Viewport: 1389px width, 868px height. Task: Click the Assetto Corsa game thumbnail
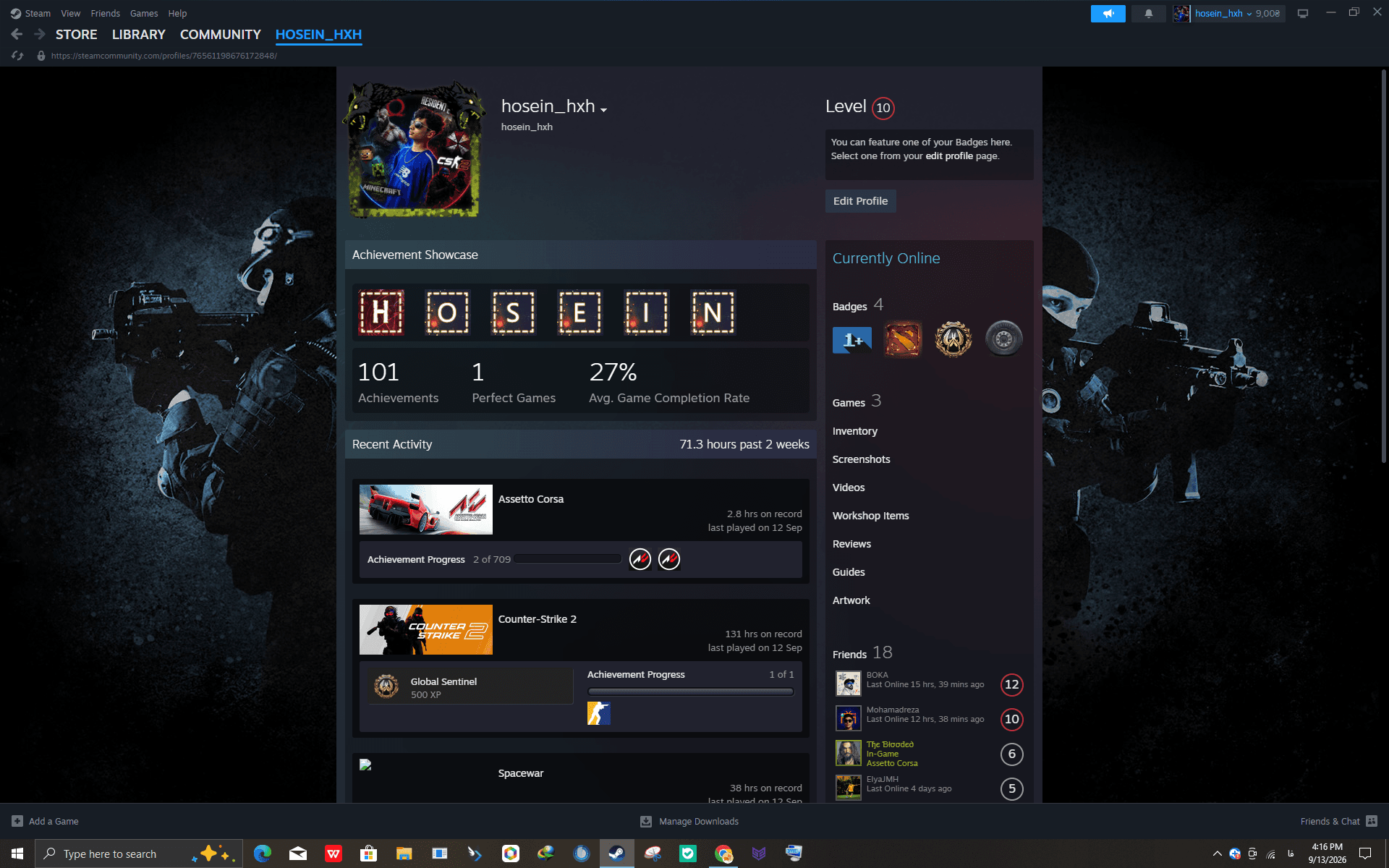(x=426, y=509)
